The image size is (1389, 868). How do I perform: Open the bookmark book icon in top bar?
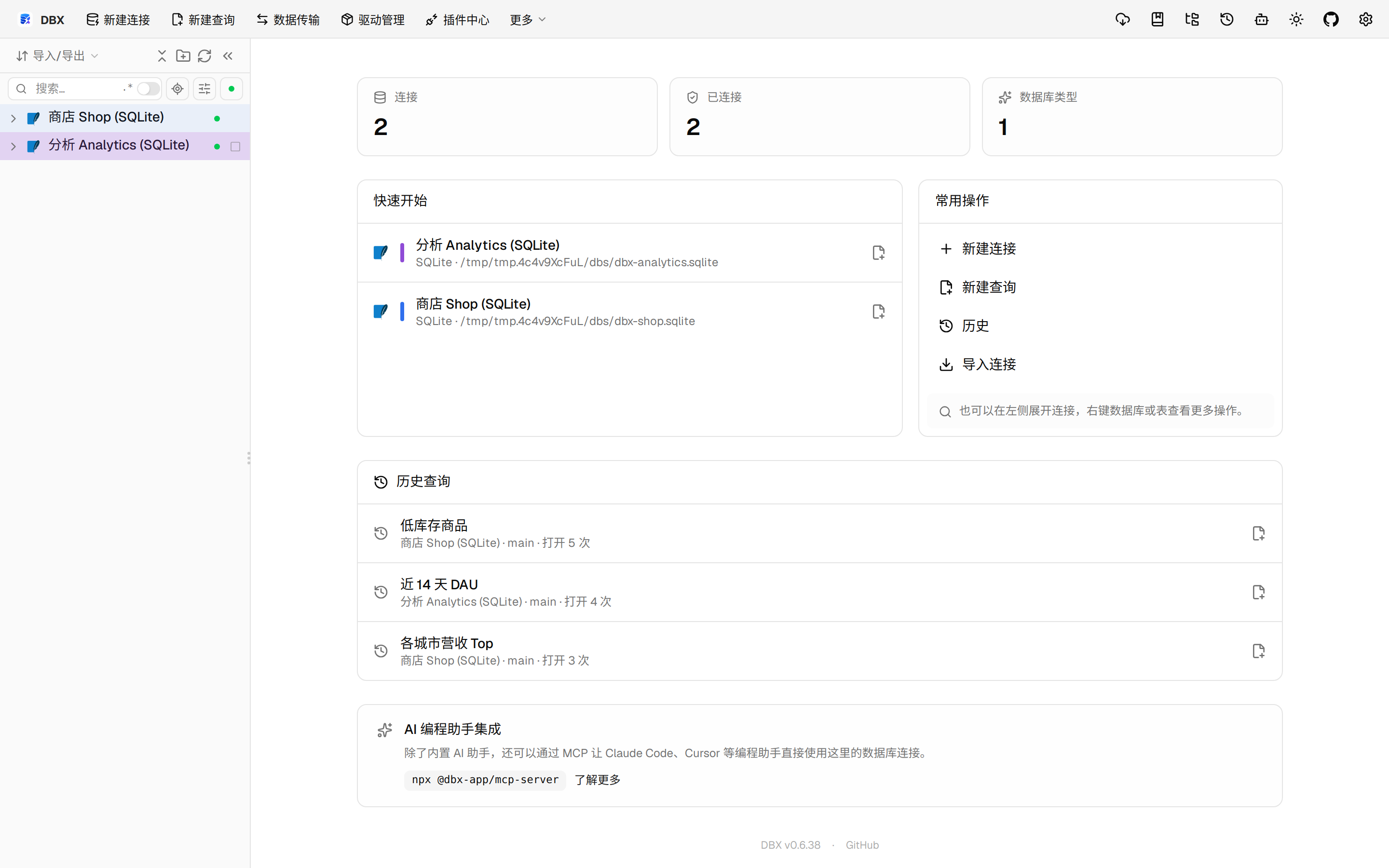pos(1157,19)
